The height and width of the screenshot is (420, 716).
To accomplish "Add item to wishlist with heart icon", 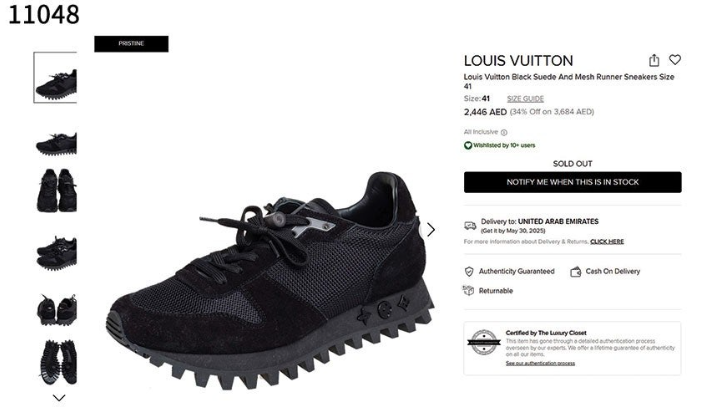I will [x=675, y=60].
